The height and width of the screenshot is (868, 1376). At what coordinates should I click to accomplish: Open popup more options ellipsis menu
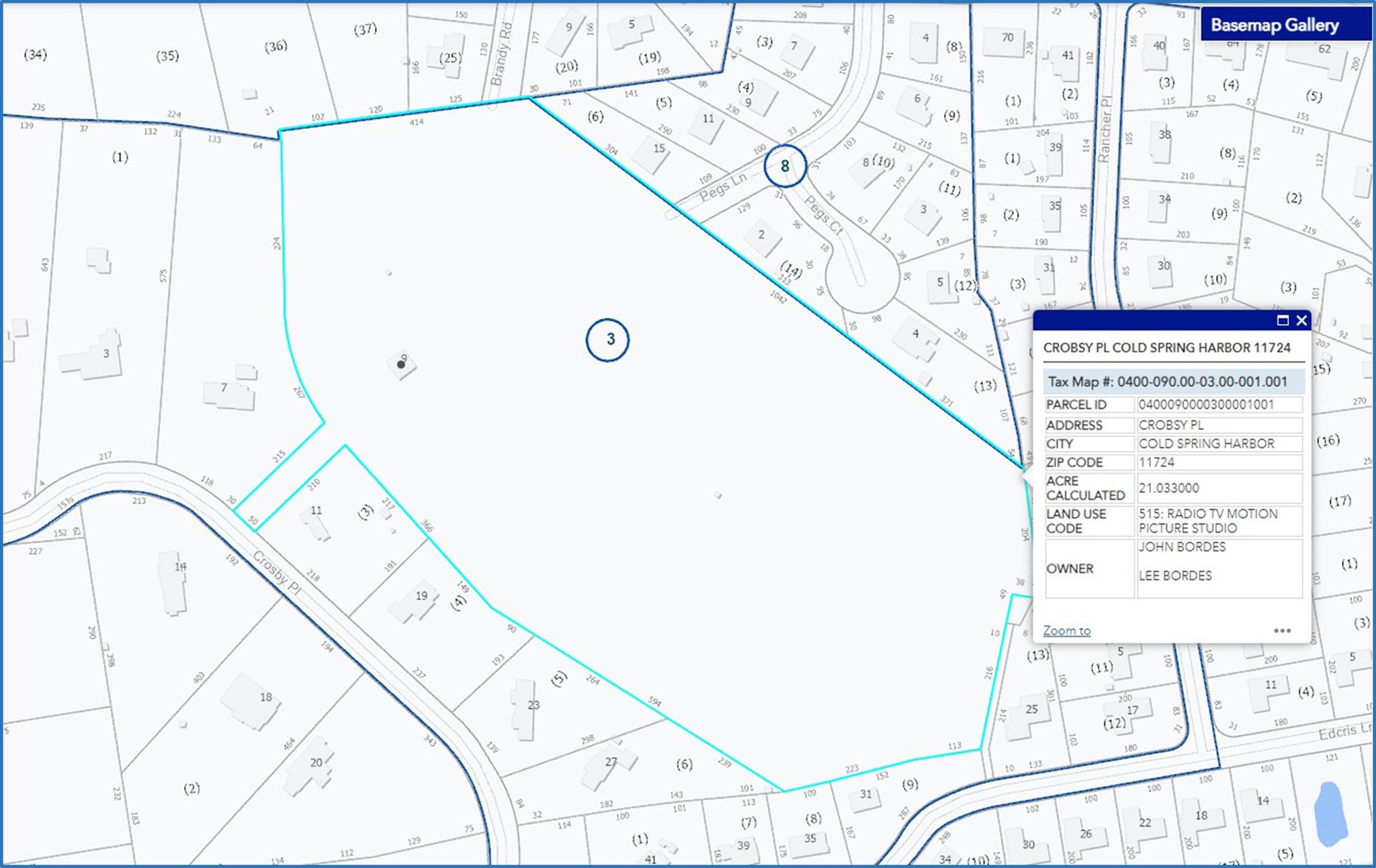pyautogui.click(x=1282, y=631)
